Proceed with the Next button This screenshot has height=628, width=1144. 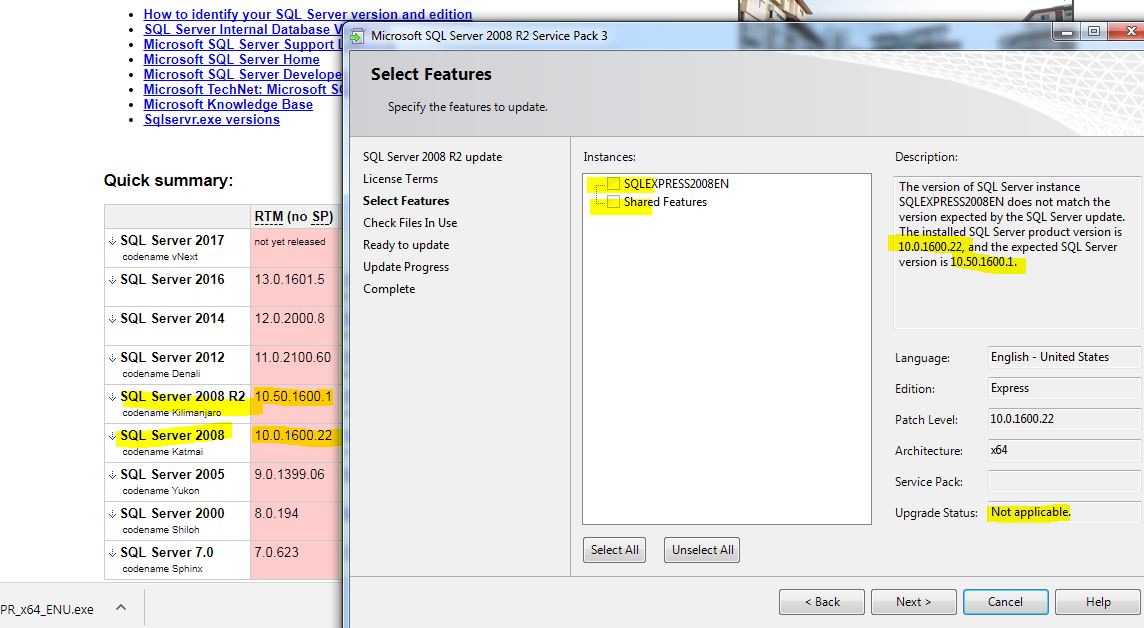click(913, 602)
